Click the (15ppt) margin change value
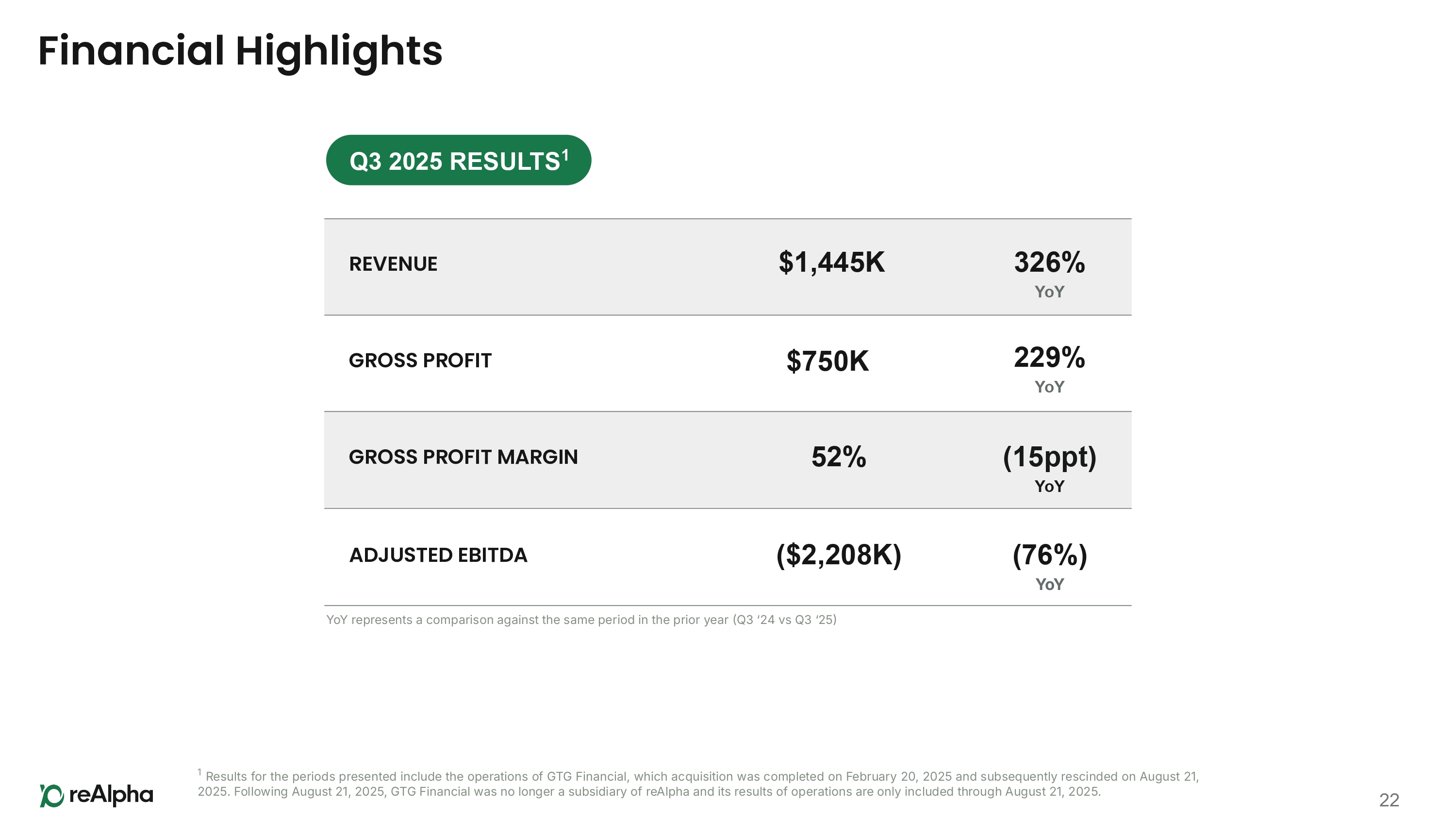 point(1049,457)
